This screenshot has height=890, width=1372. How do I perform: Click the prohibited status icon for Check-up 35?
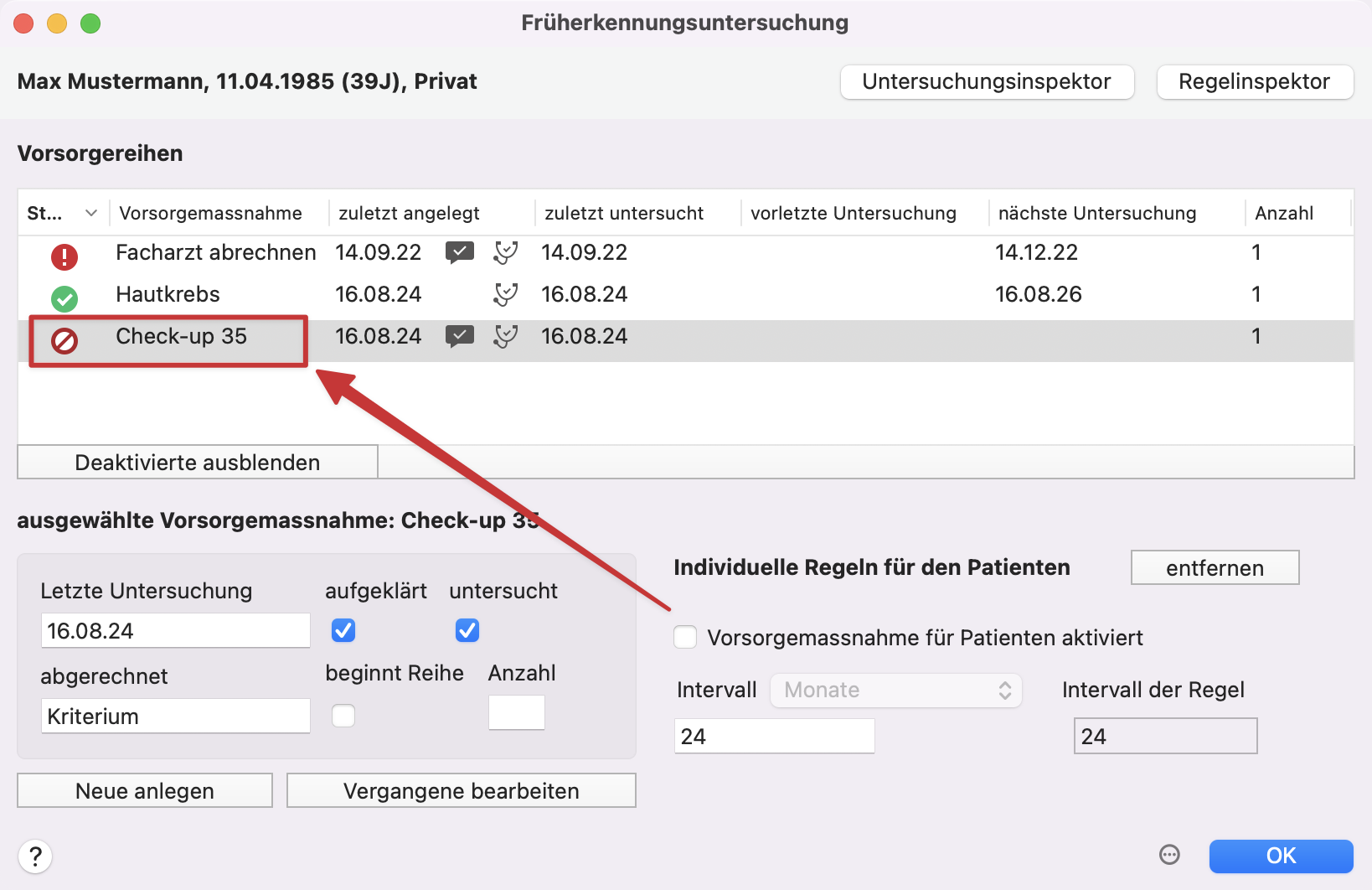pos(64,340)
